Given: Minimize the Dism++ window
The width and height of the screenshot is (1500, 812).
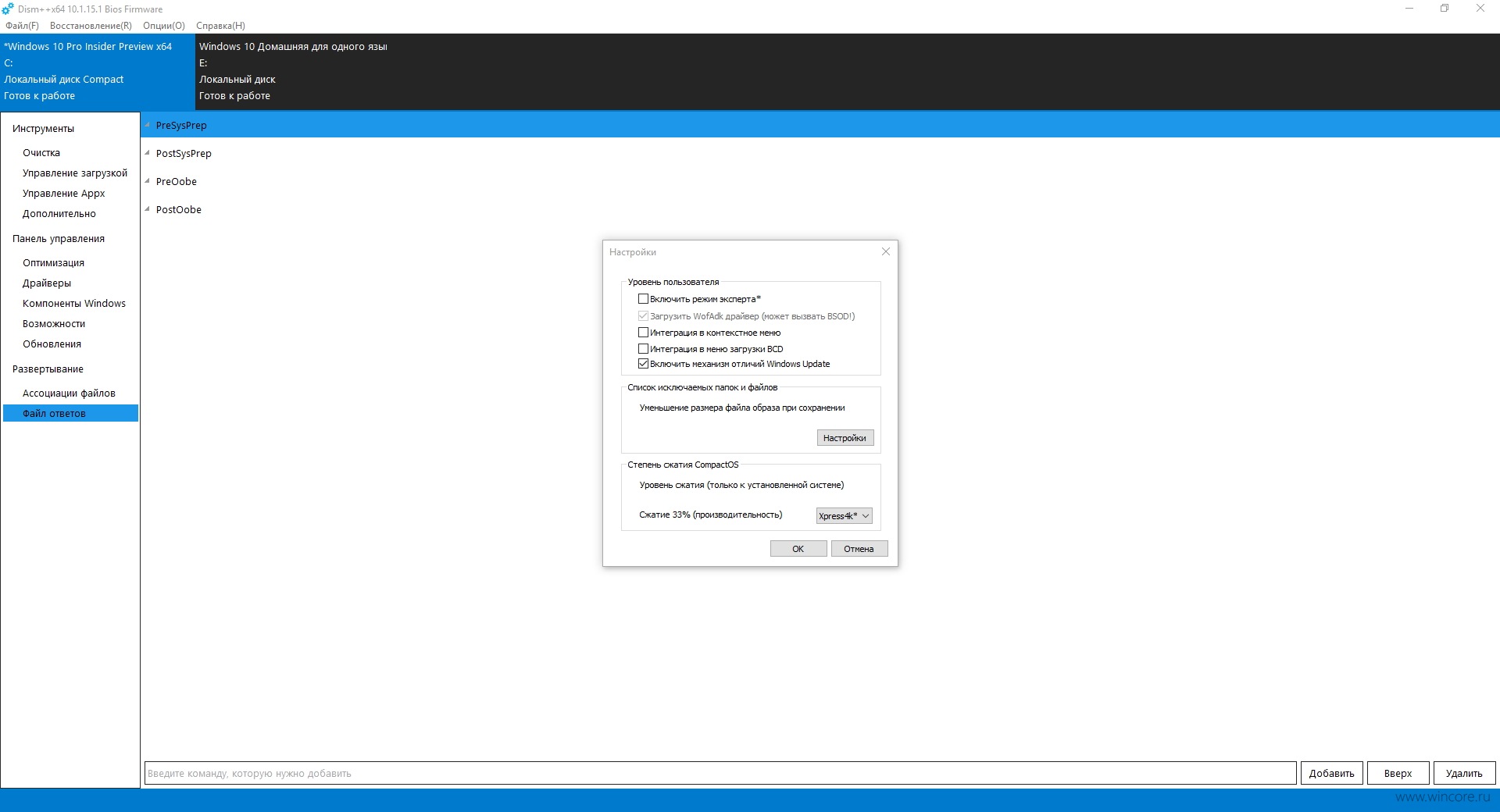Looking at the screenshot, I should [x=1409, y=9].
